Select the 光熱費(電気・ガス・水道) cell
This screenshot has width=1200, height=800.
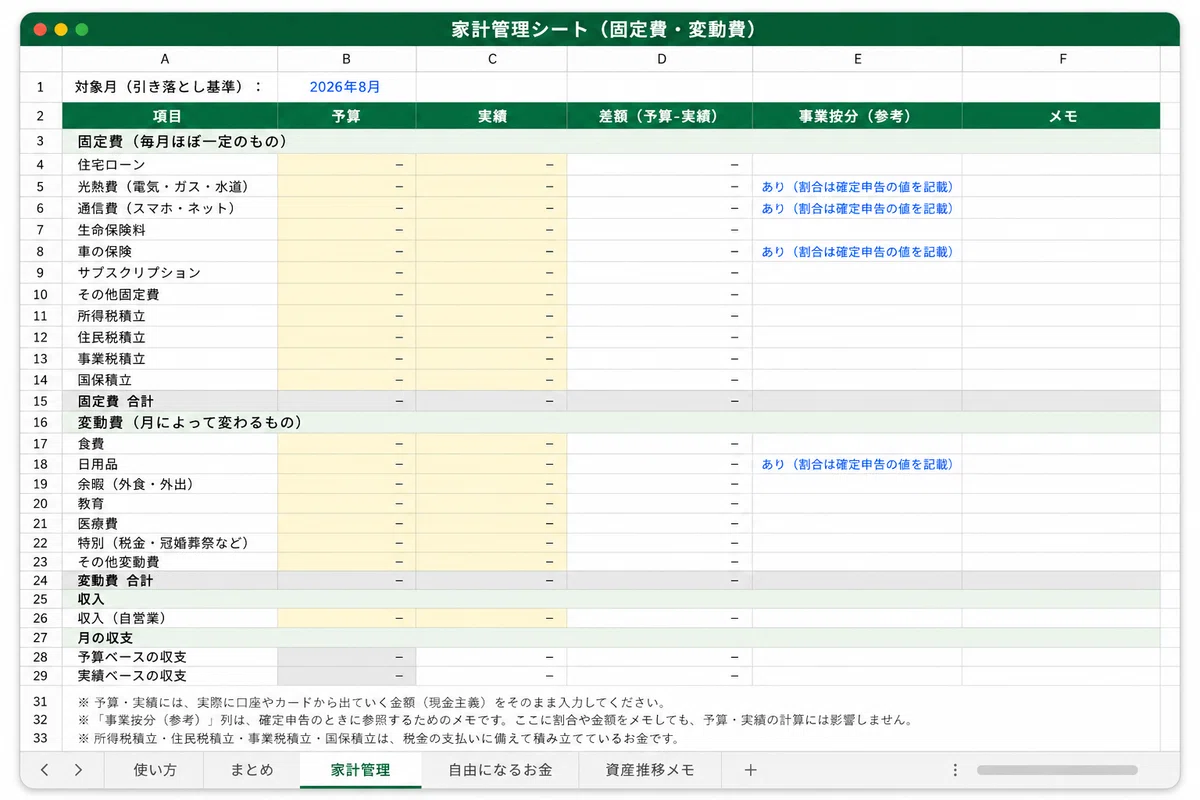[x=170, y=187]
